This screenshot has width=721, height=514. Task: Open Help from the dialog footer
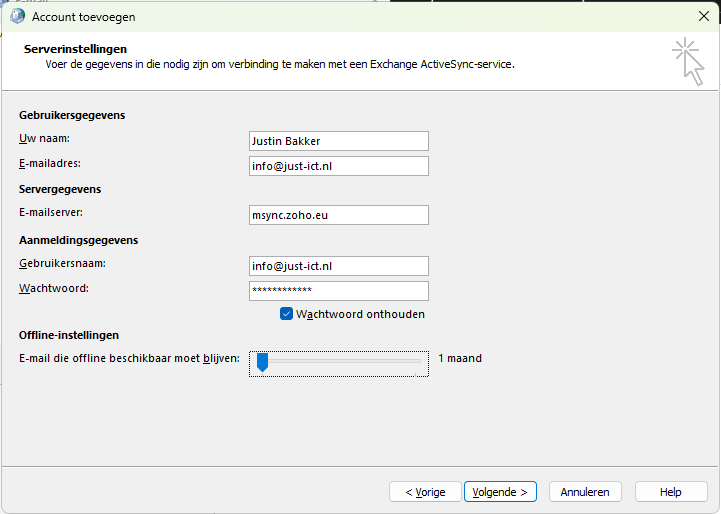pyautogui.click(x=670, y=492)
